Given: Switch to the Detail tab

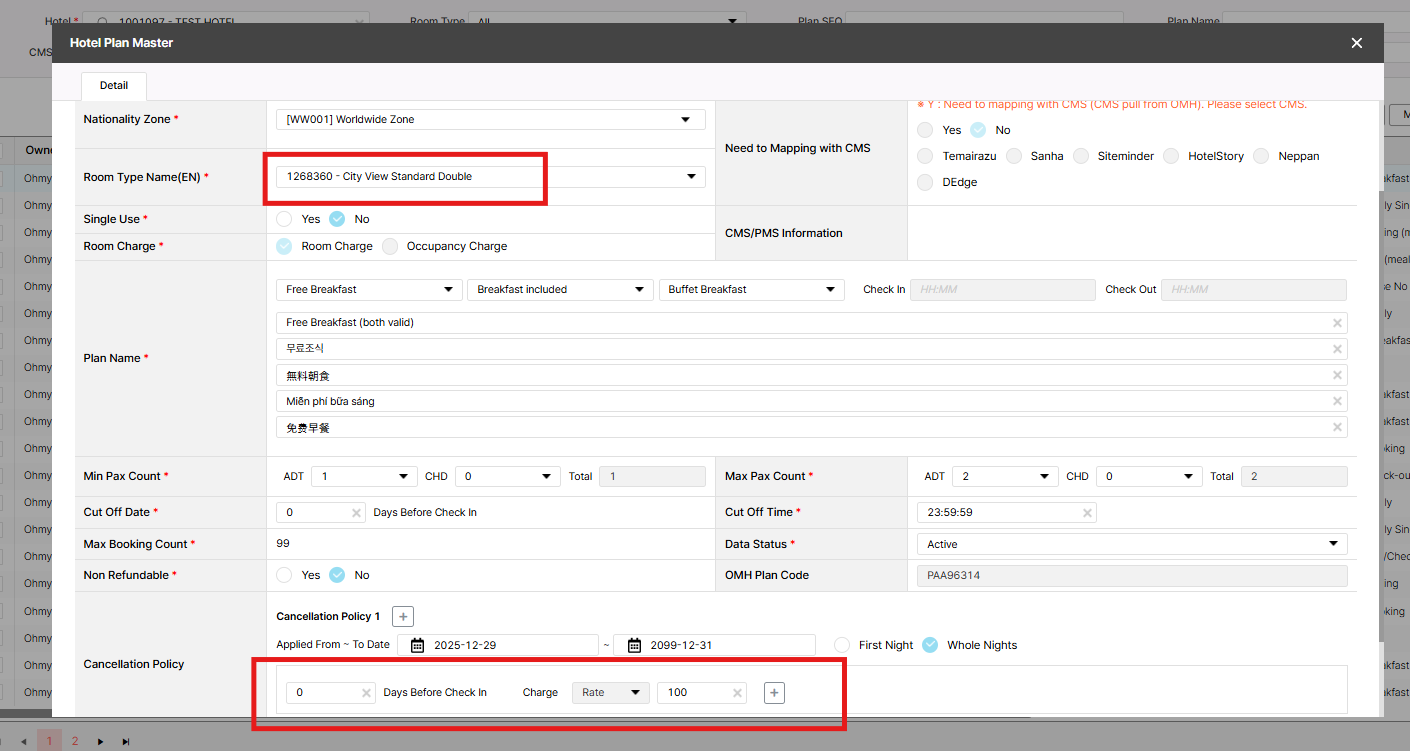Looking at the screenshot, I should pyautogui.click(x=114, y=86).
